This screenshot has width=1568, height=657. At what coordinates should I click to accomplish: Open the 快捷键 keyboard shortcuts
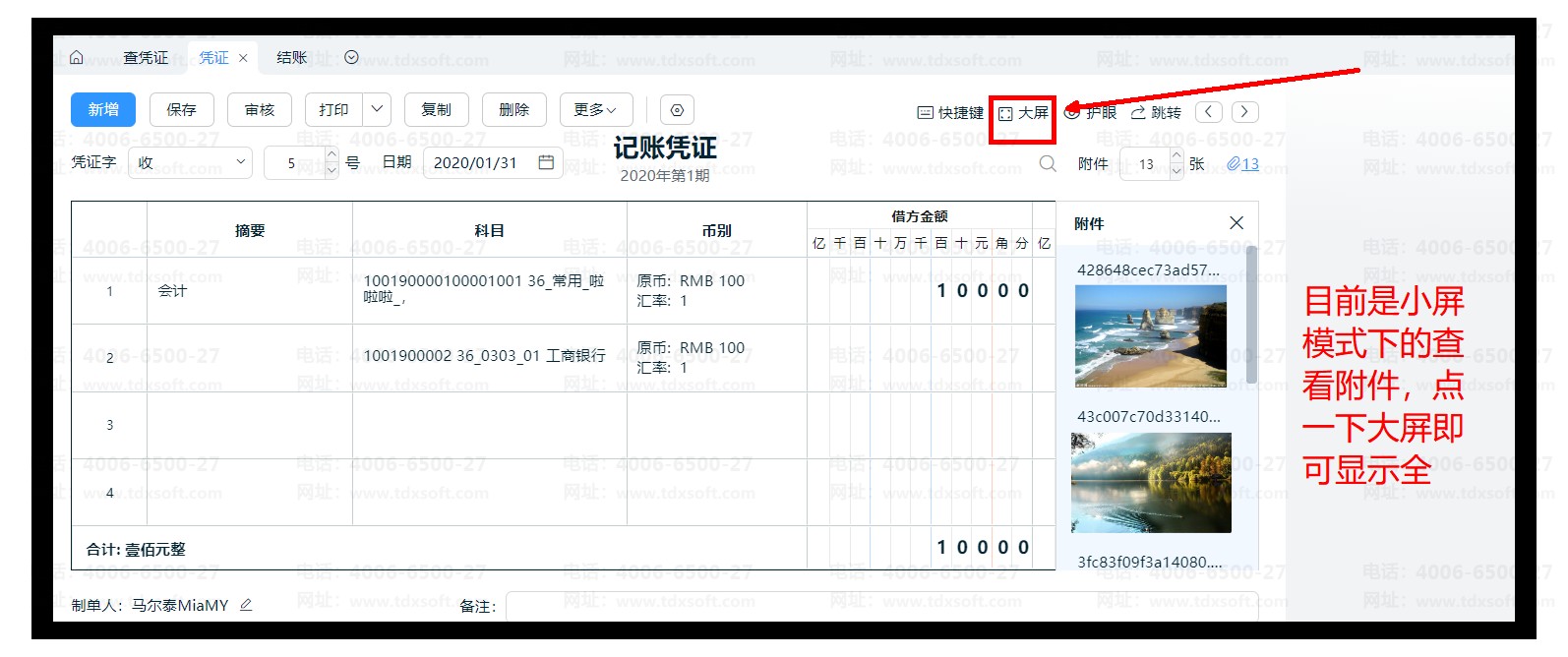point(950,113)
